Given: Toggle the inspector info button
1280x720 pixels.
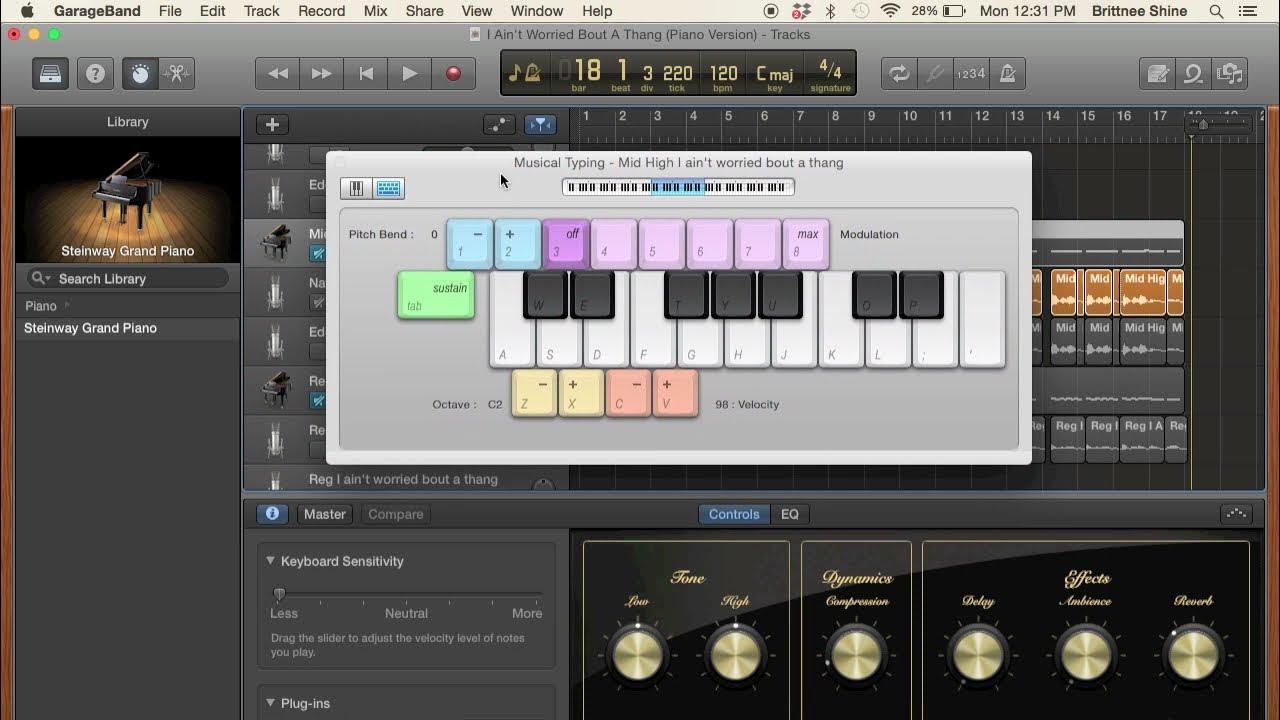Looking at the screenshot, I should pyautogui.click(x=272, y=514).
